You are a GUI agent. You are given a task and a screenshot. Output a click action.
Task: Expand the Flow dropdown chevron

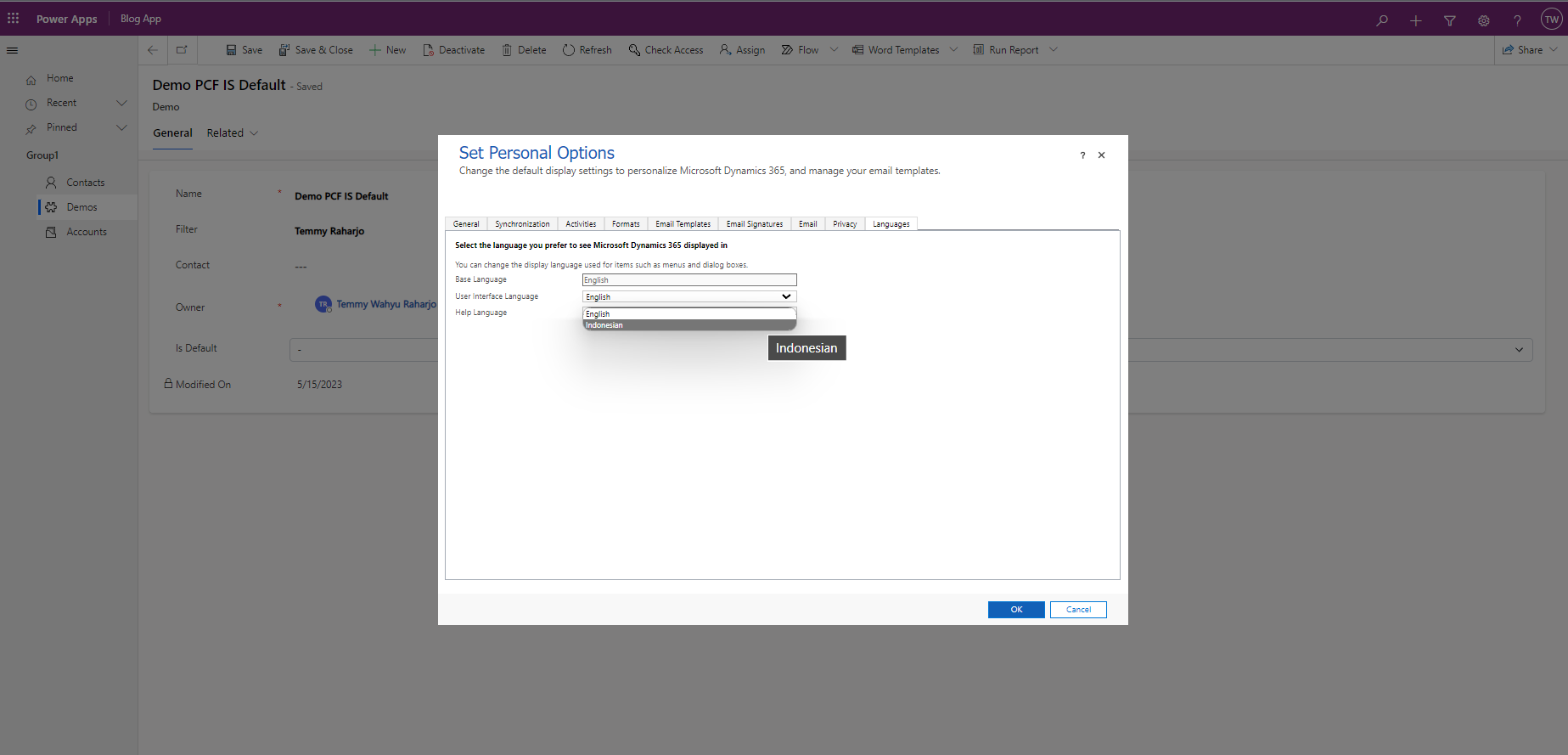(834, 50)
